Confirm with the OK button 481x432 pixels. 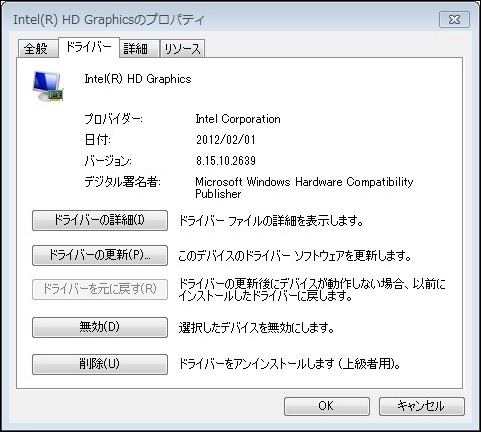327,406
